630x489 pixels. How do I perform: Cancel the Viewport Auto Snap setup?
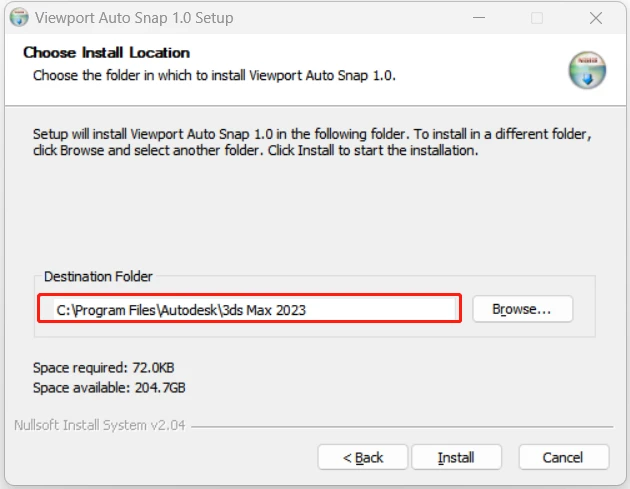pyautogui.click(x=563, y=457)
